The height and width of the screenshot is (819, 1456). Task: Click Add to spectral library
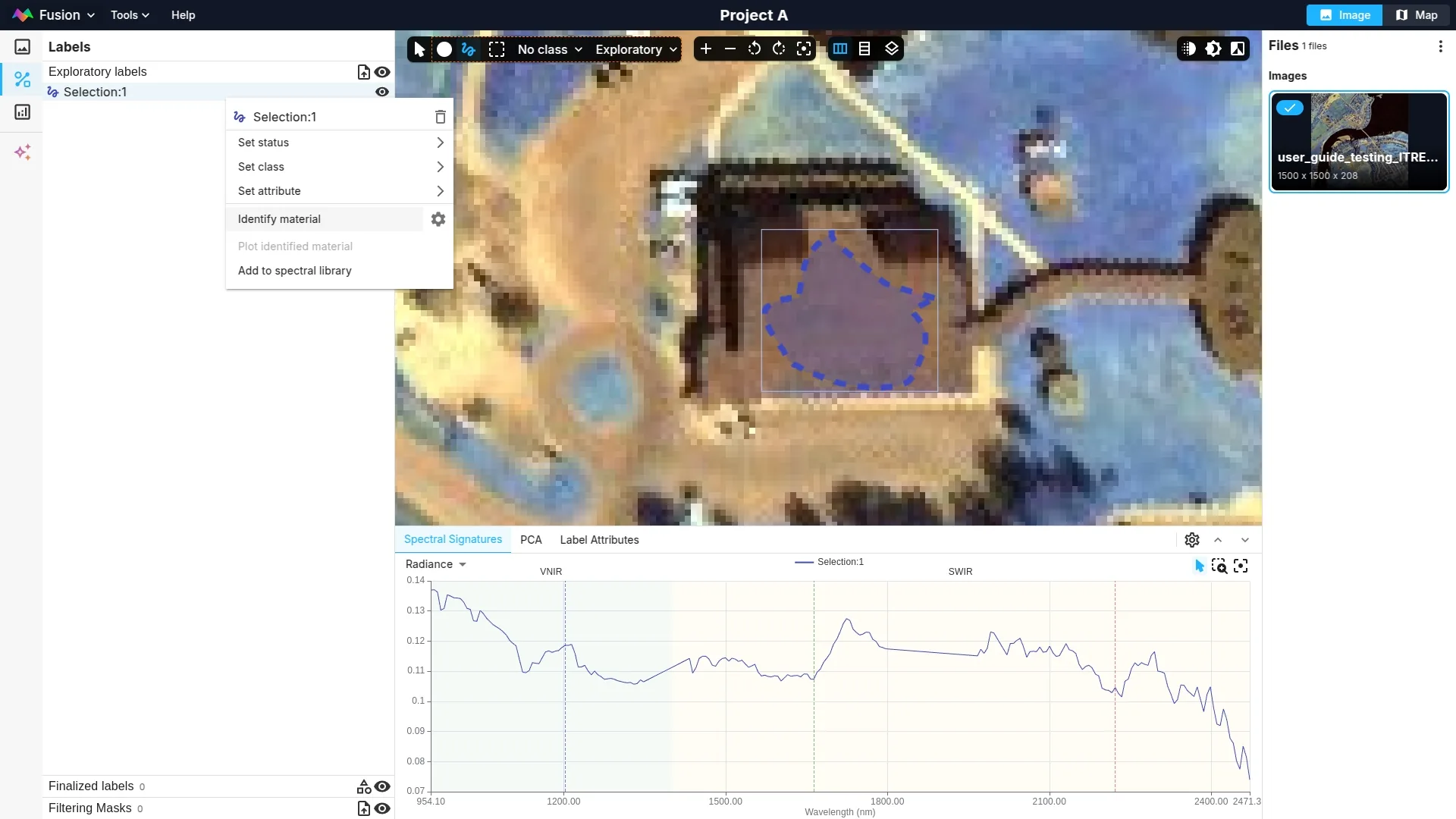(294, 271)
